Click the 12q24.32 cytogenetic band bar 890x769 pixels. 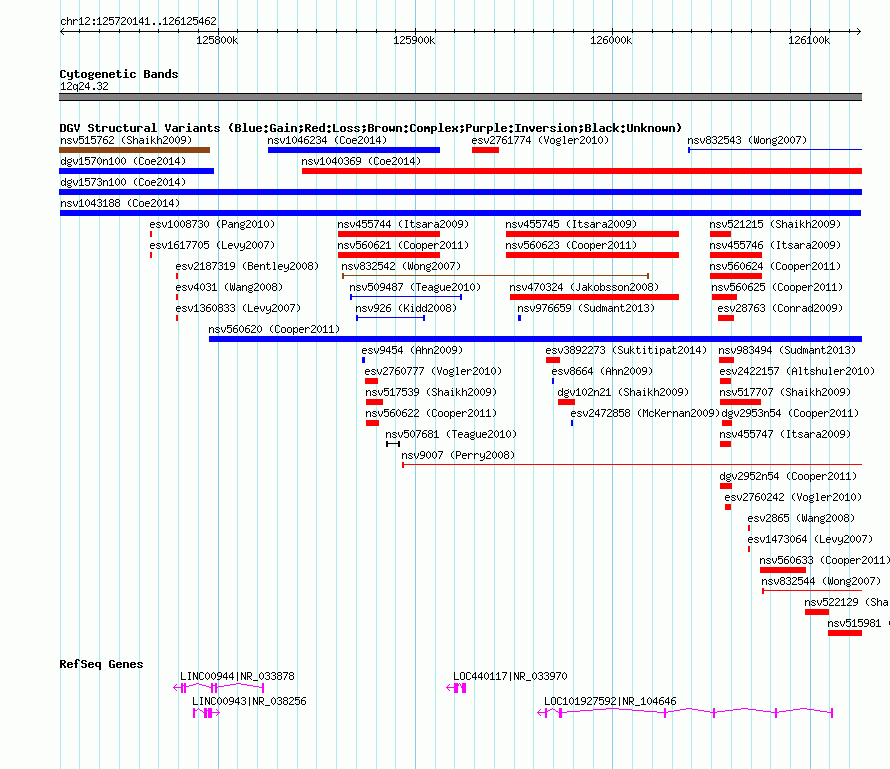[460, 97]
